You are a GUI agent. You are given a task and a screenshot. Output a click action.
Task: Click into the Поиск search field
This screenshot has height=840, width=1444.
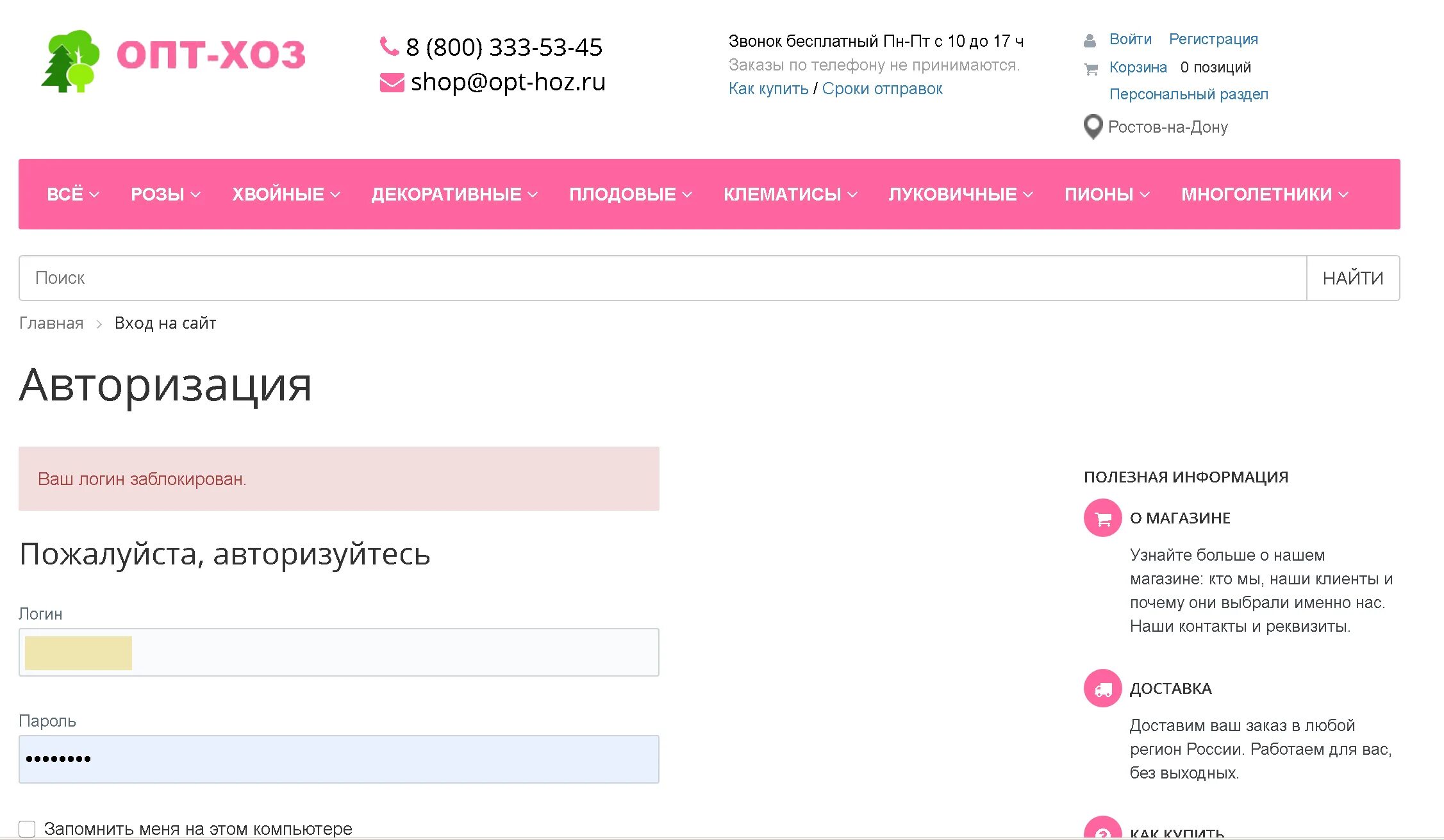click(x=662, y=278)
